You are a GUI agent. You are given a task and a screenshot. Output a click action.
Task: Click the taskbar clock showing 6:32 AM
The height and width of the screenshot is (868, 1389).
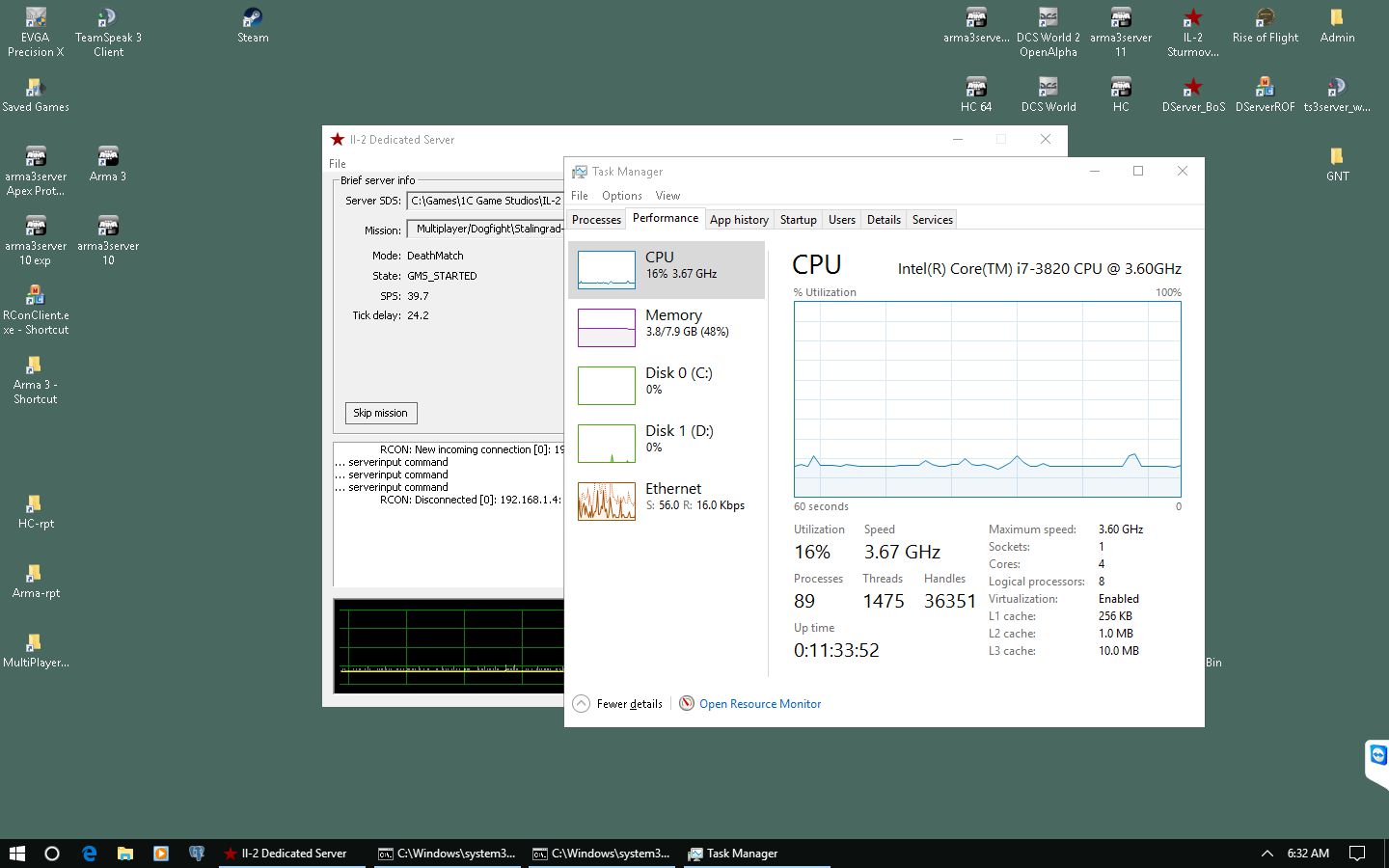click(1308, 854)
